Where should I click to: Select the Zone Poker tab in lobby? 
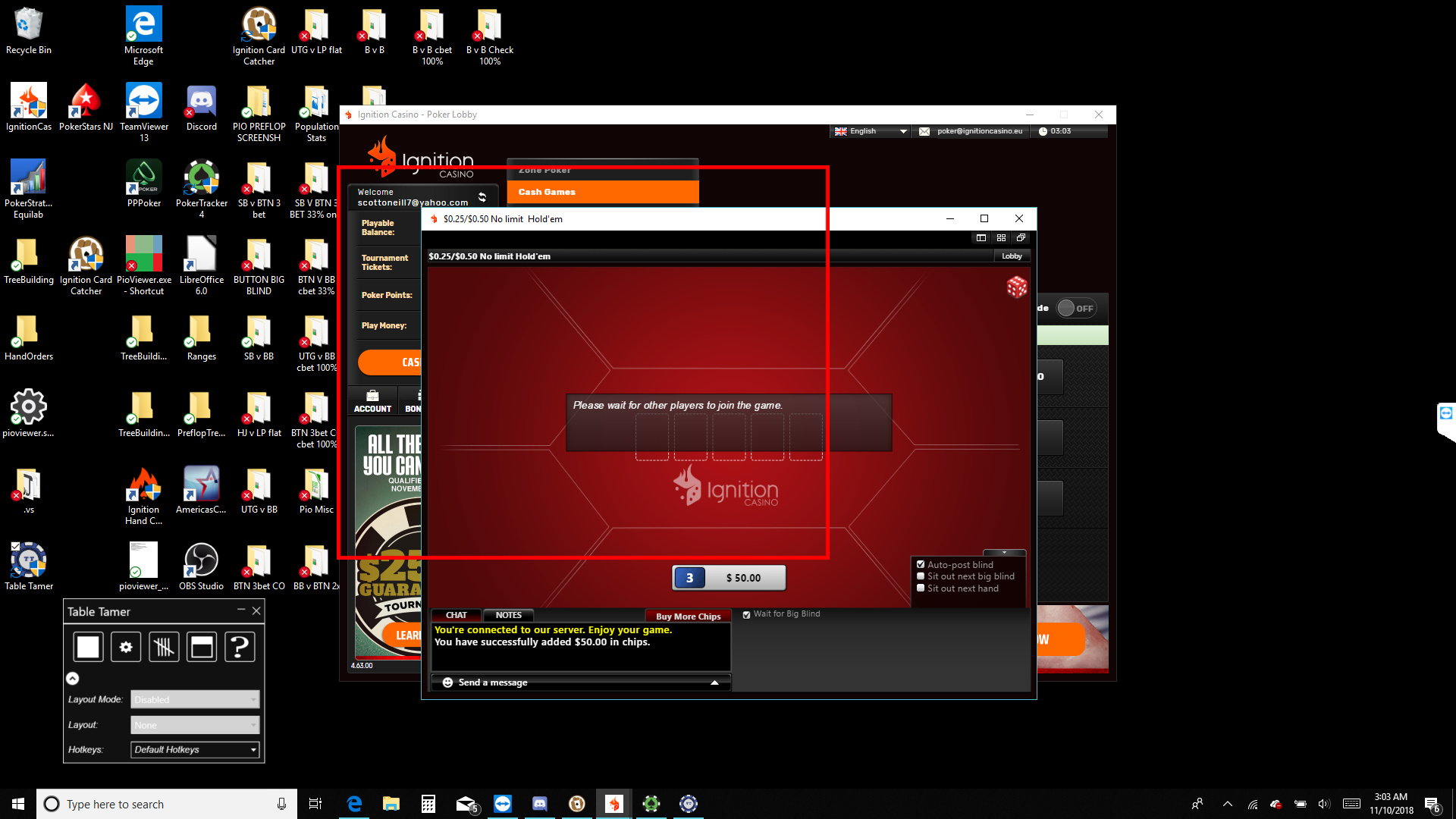(603, 170)
